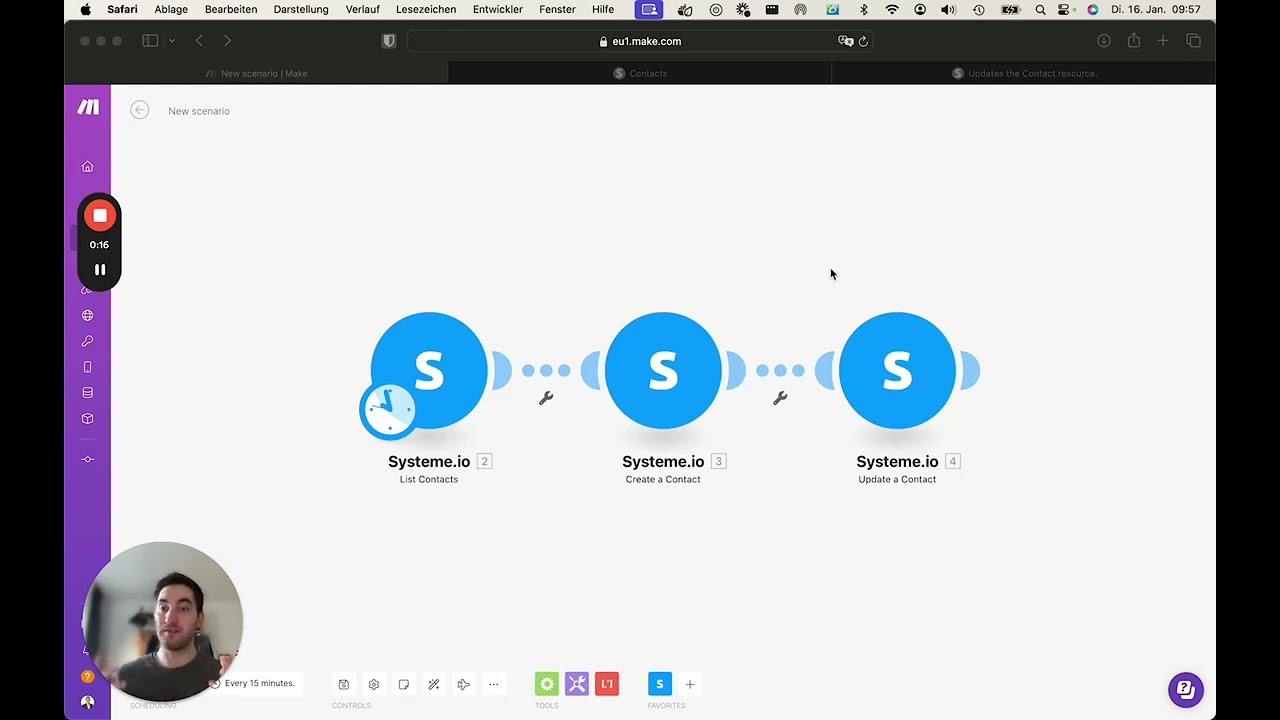The height and width of the screenshot is (720, 1280).
Task: Click the slider-like icon at the sidebar bottom
Action: click(x=87, y=459)
